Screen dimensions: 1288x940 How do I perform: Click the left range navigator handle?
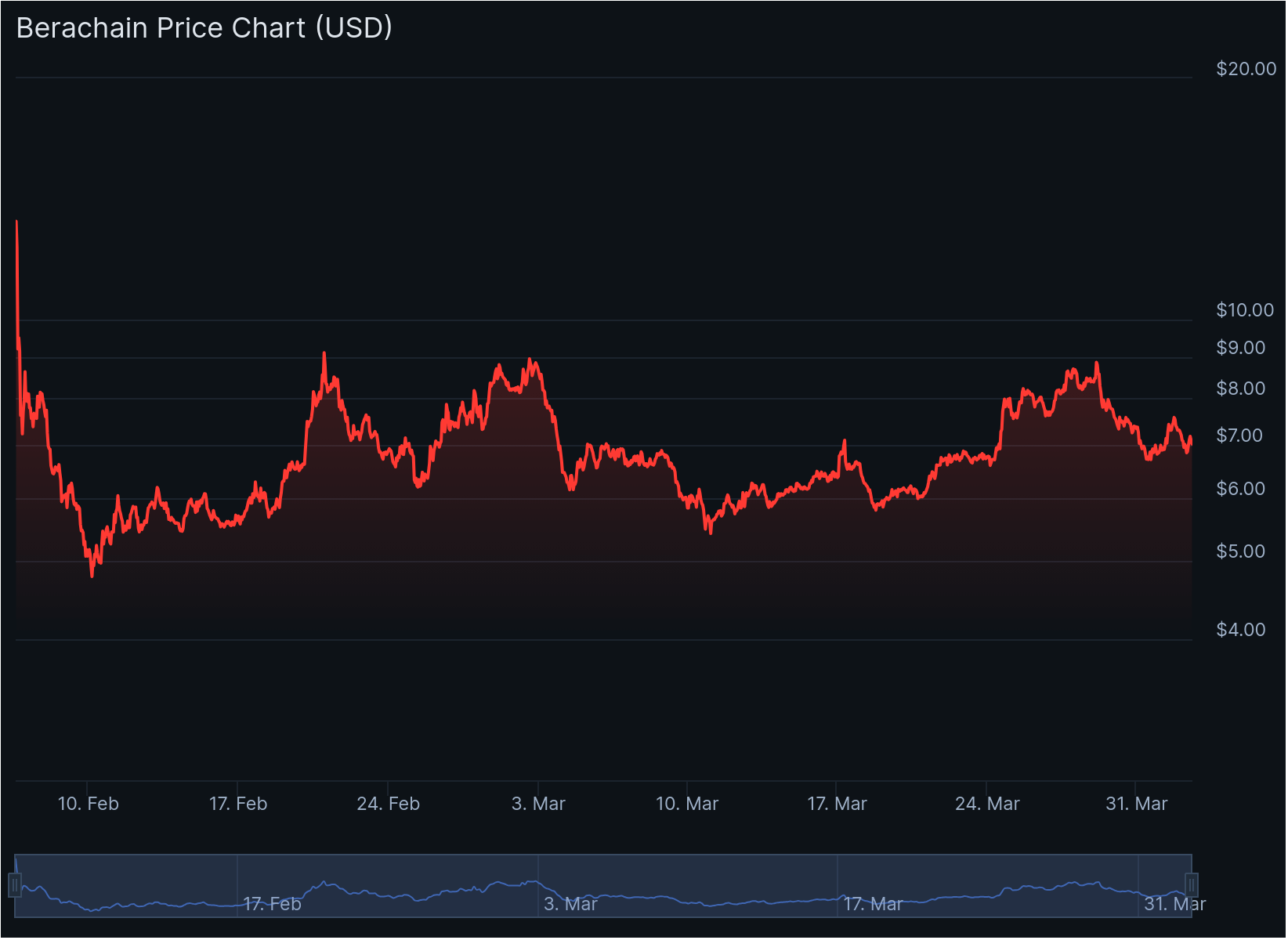15,885
